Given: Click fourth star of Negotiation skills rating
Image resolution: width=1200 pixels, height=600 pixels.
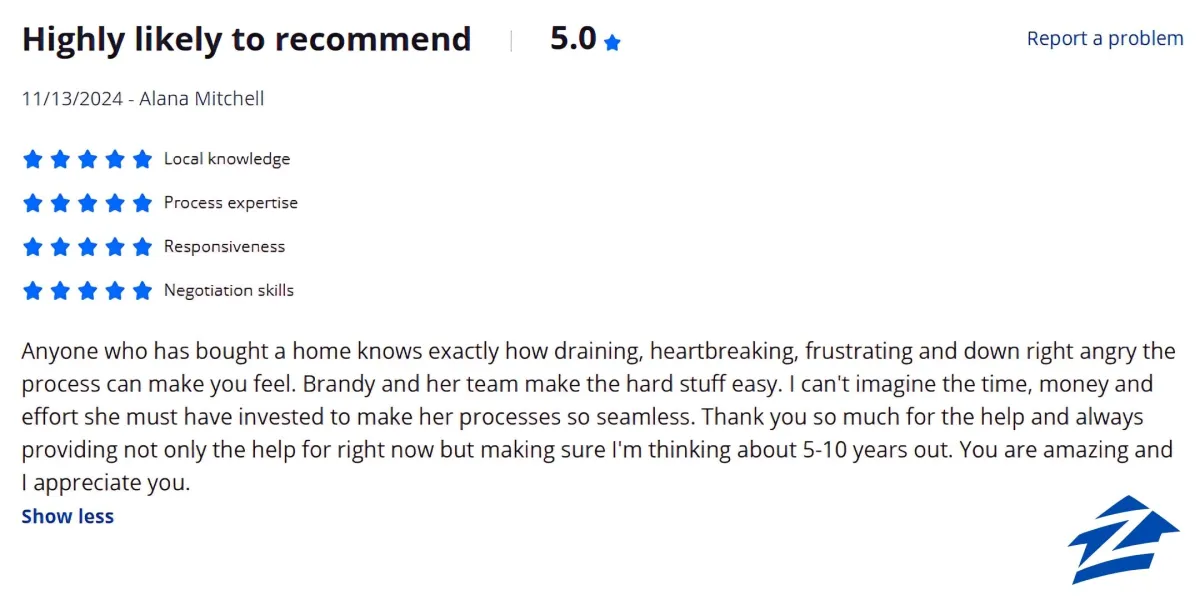Looking at the screenshot, I should click(x=116, y=291).
